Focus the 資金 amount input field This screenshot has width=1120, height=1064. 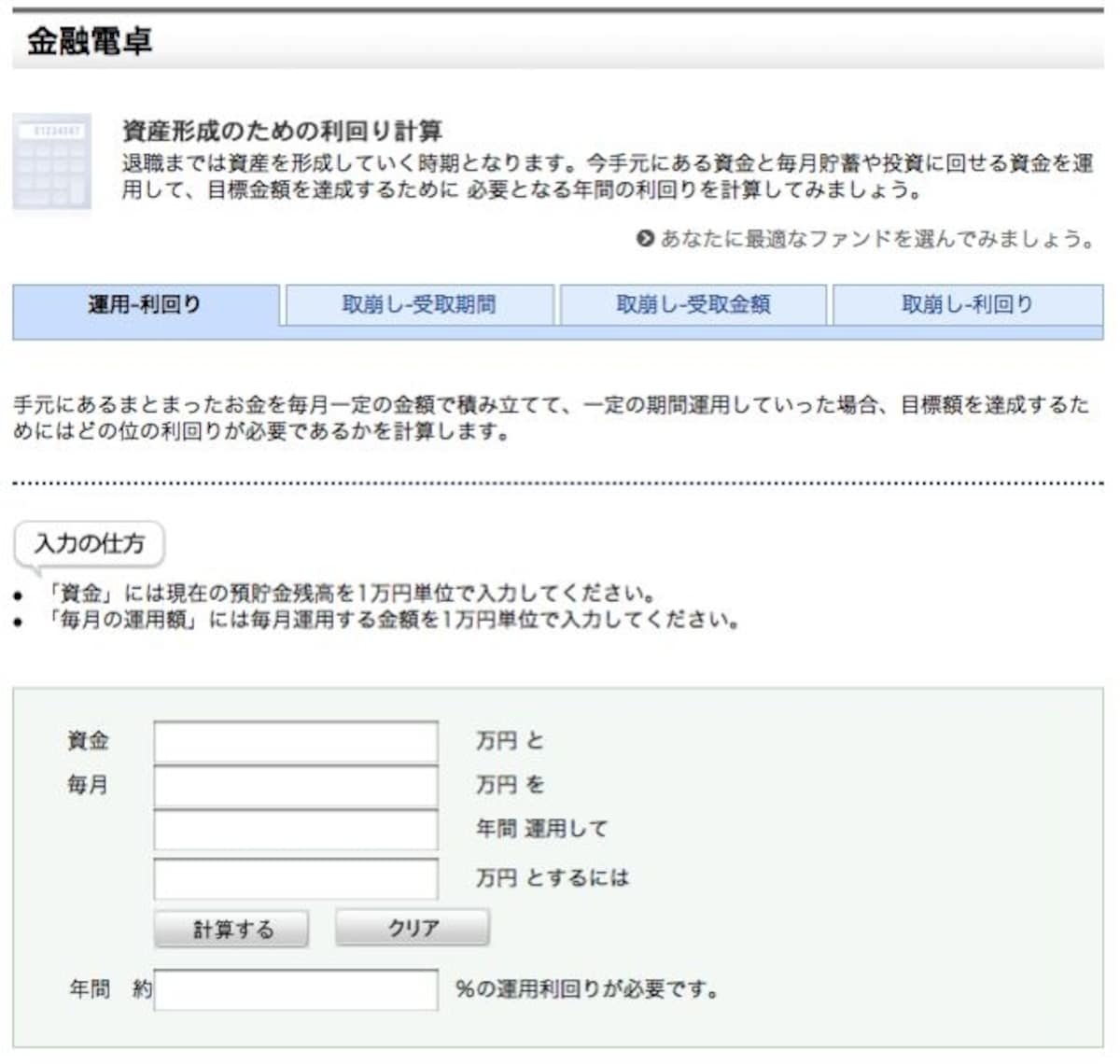point(296,742)
